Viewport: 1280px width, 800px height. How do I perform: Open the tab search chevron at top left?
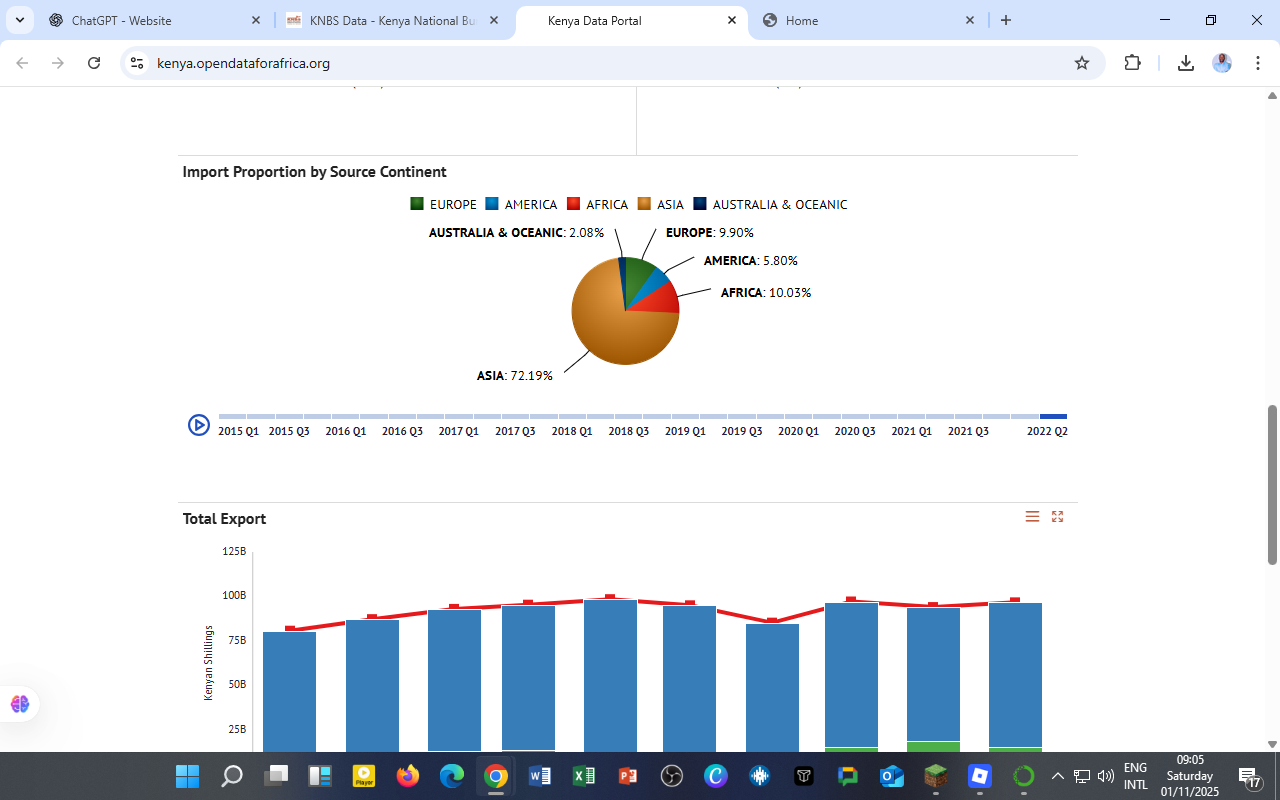(20, 20)
